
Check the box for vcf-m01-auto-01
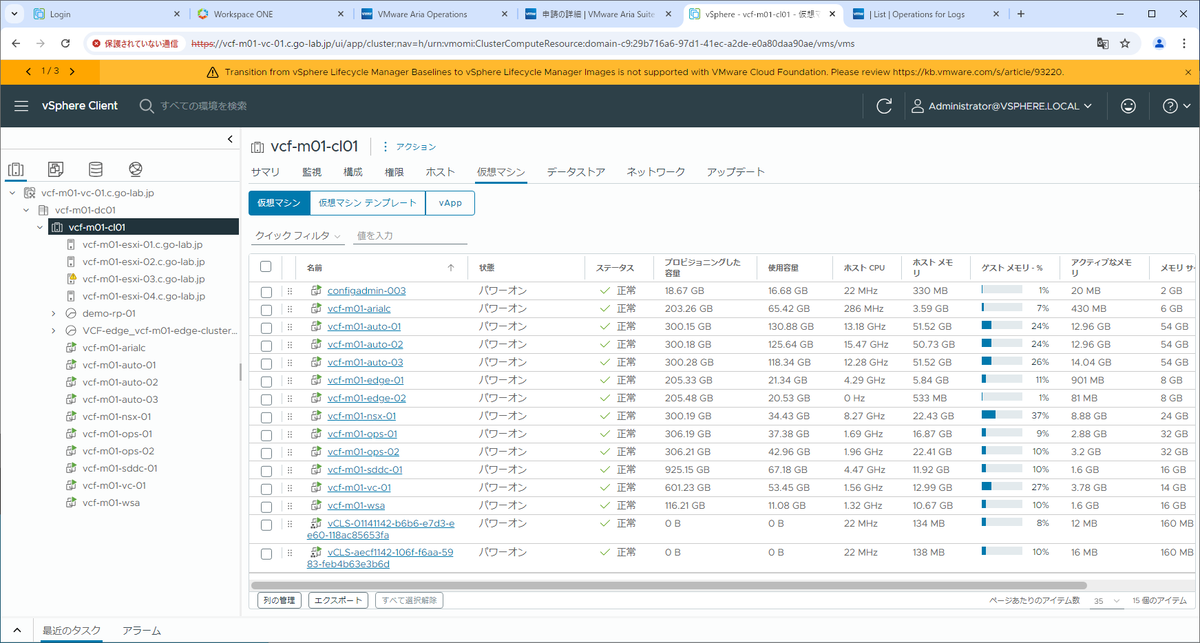[266, 327]
